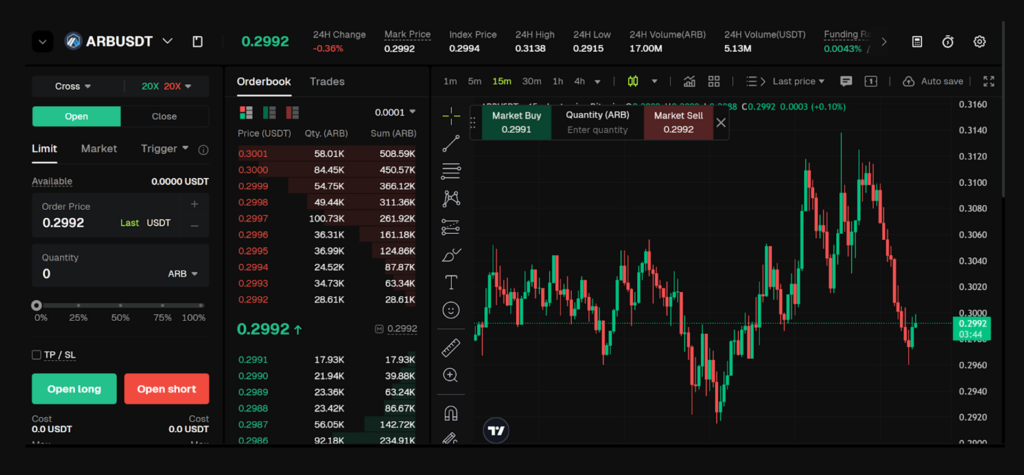Open the Cross margin mode dropdown
Screen dimensions: 1024x475
point(73,86)
